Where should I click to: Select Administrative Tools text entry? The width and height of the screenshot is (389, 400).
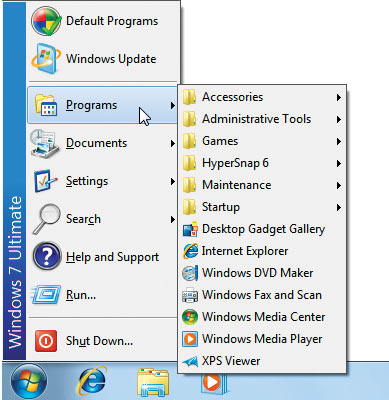click(256, 119)
